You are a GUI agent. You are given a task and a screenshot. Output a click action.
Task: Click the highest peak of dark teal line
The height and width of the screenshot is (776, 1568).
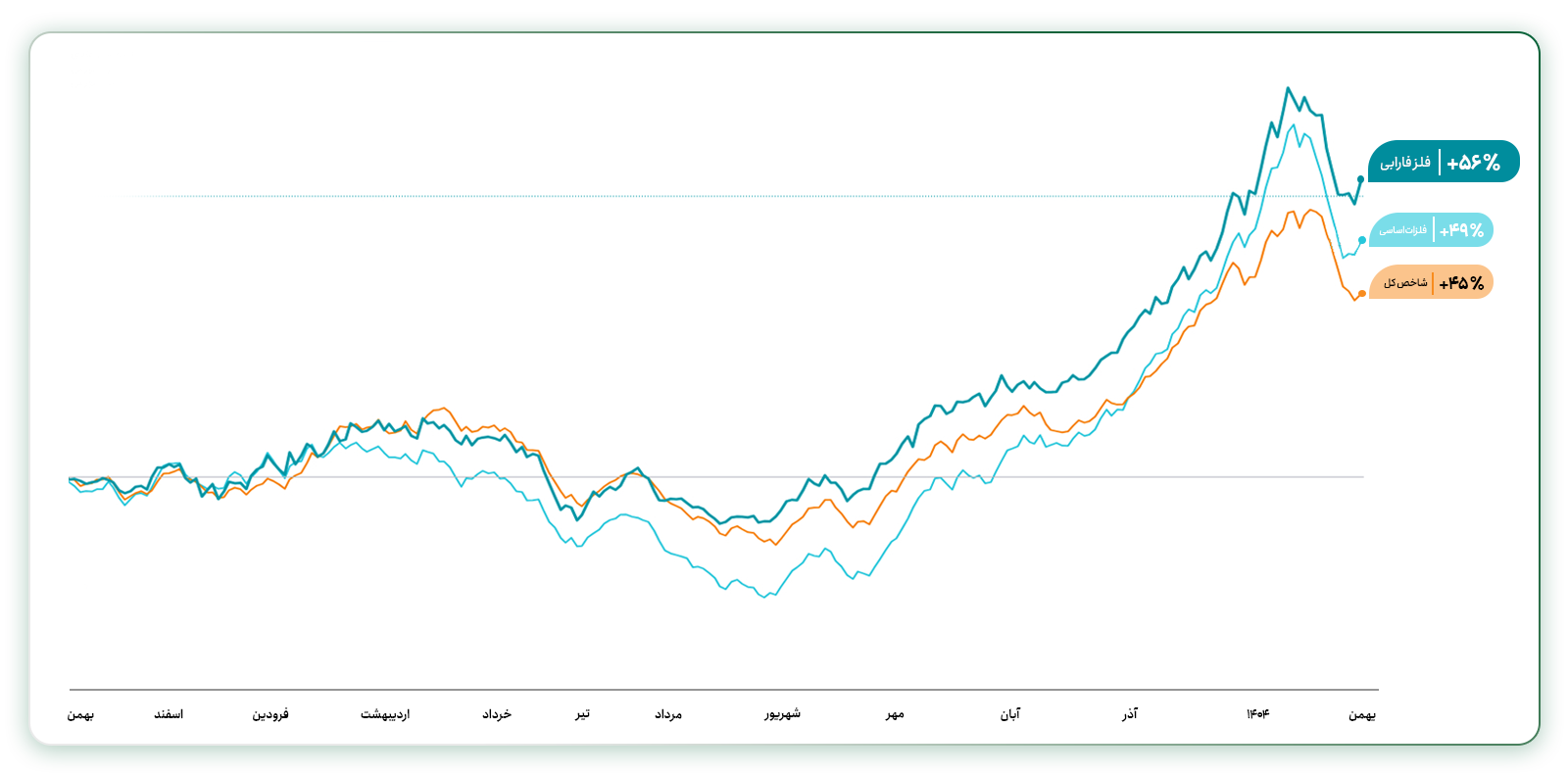click(x=1288, y=88)
